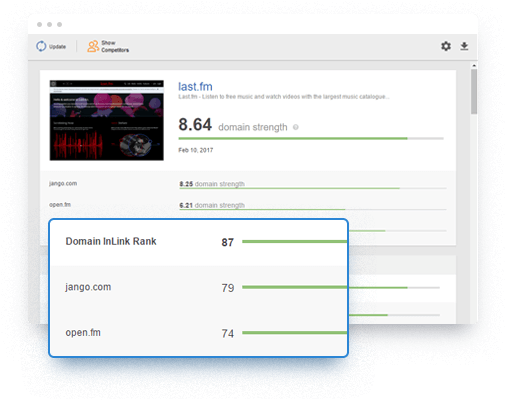Click open.fm in the InLink Rank card
The width and height of the screenshot is (506, 400).
click(x=83, y=332)
